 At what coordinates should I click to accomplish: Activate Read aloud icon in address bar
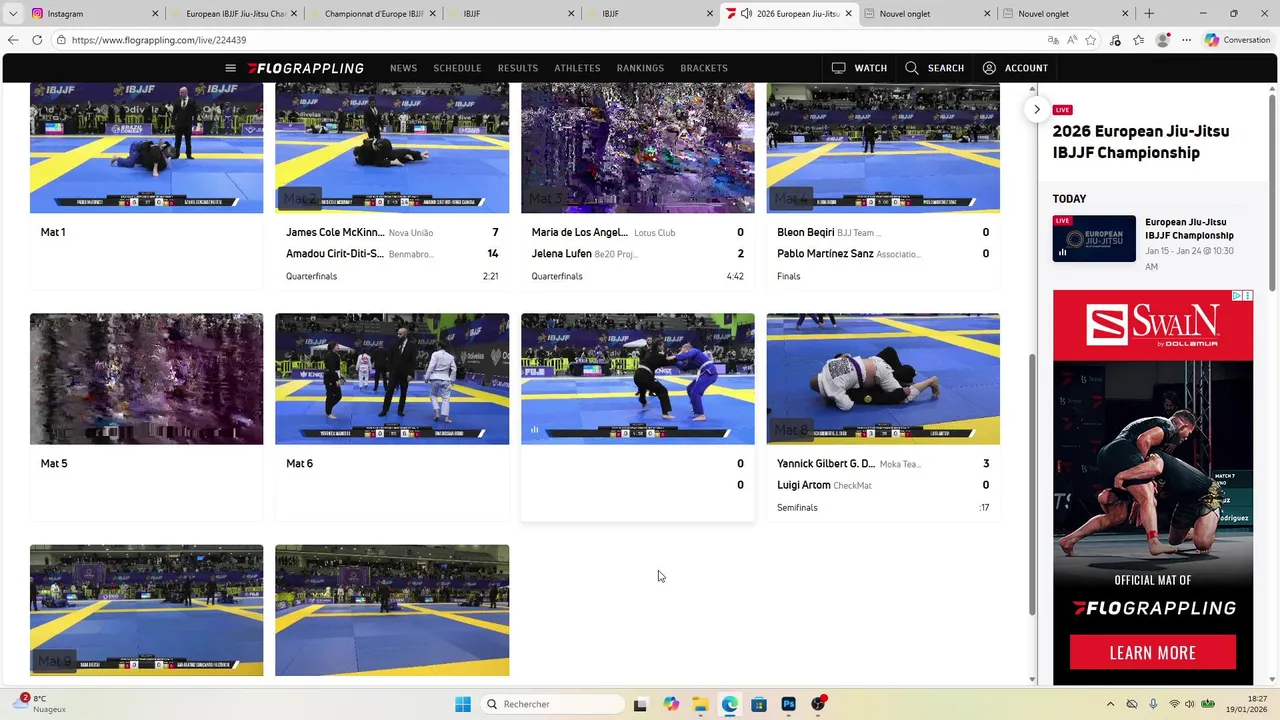point(1072,40)
